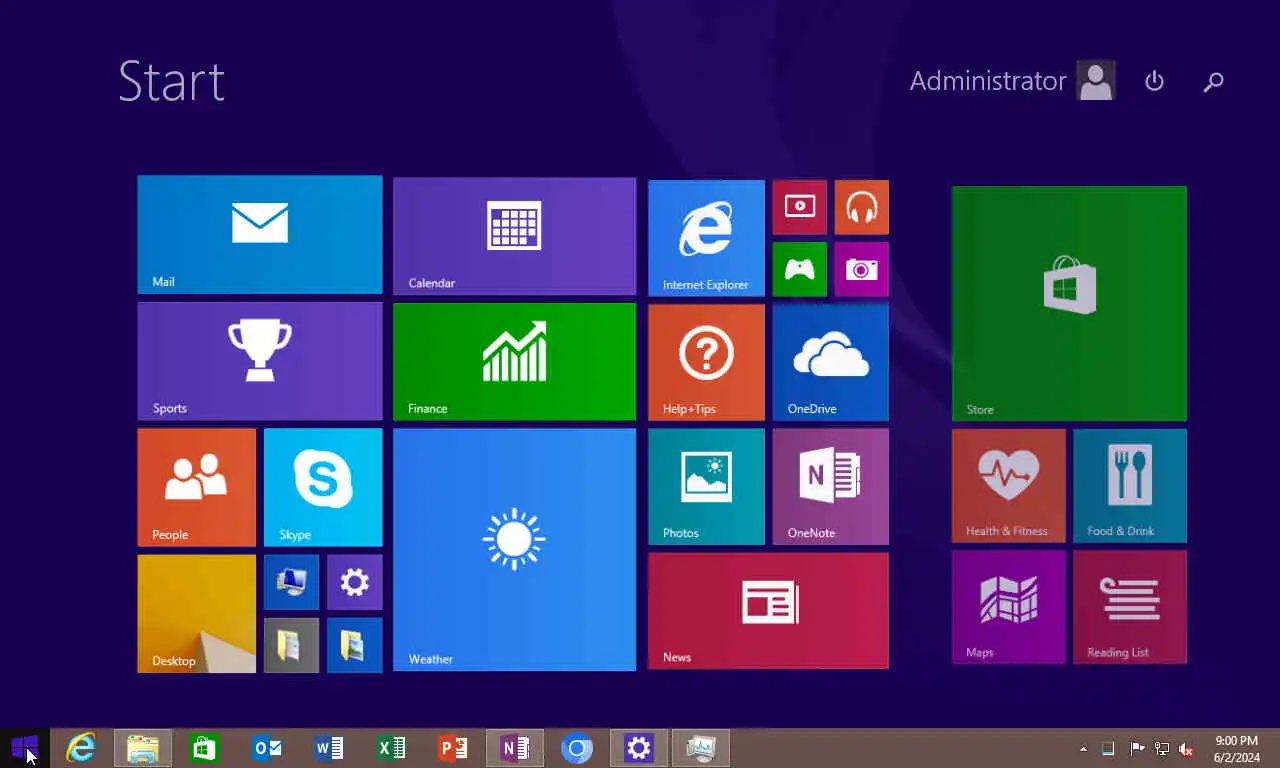The width and height of the screenshot is (1280, 768).
Task: Open the OneNote tile on Start
Action: click(830, 486)
